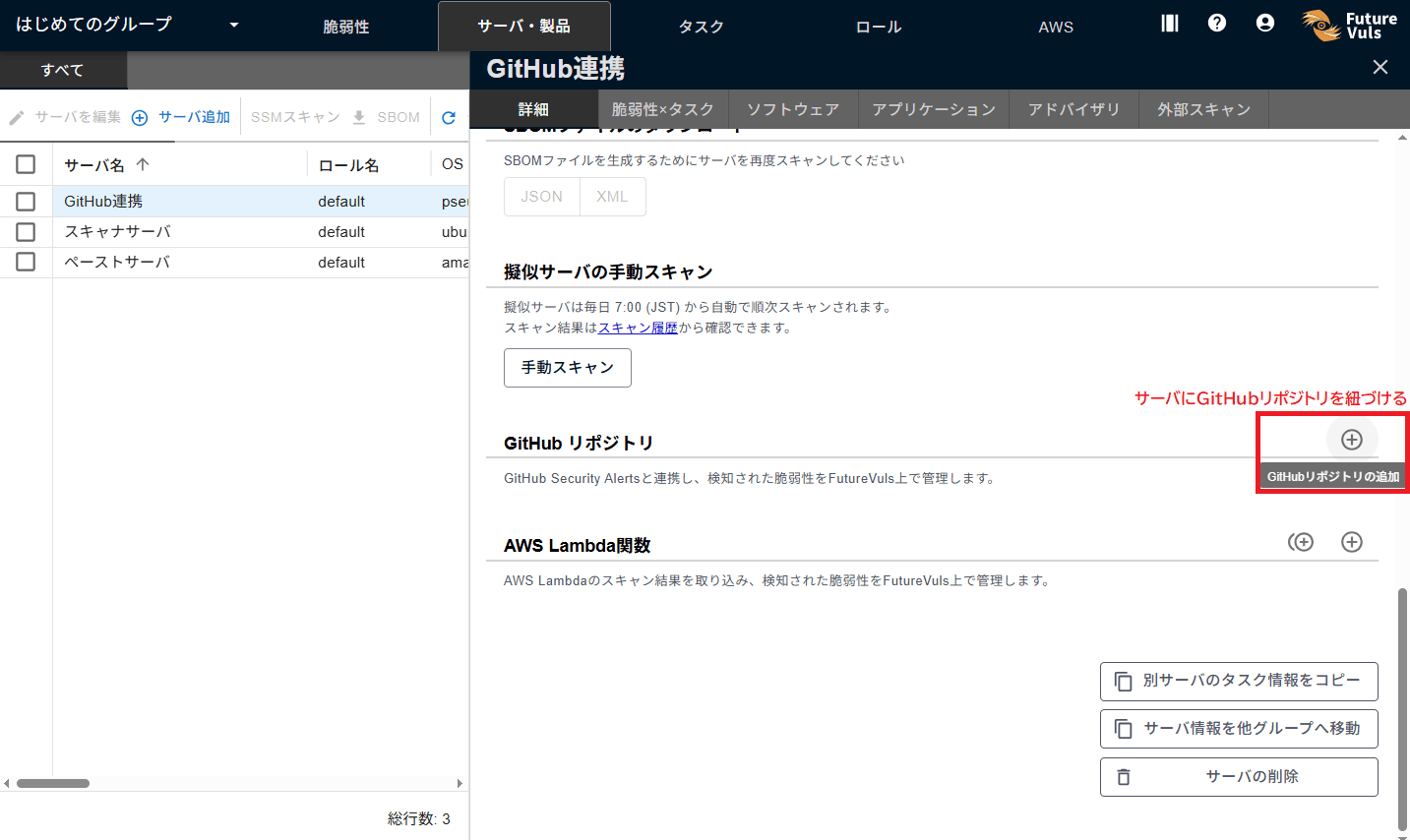Screen dimensions: 1410x840
Task: Open the はじめてのグループ group dropdown
Action: (126, 25)
